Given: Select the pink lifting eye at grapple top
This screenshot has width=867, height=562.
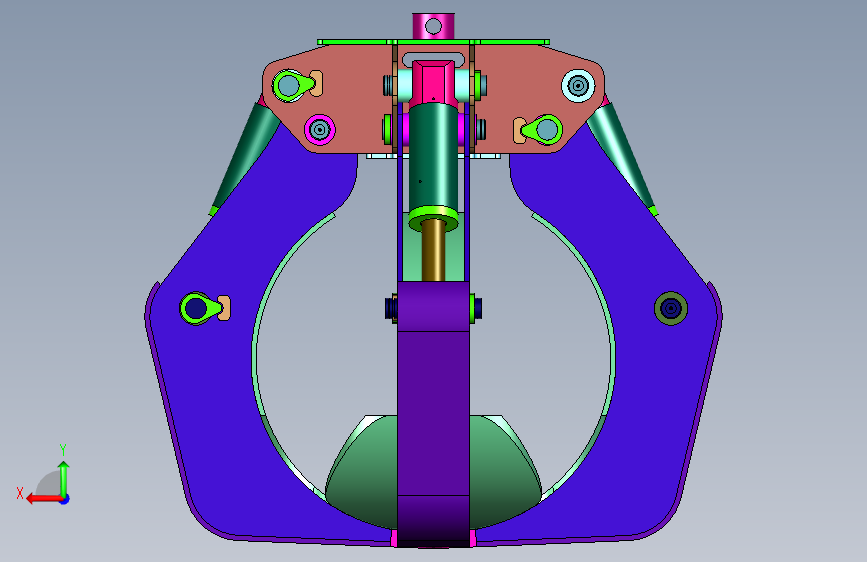Looking at the screenshot, I should pyautogui.click(x=434, y=25).
